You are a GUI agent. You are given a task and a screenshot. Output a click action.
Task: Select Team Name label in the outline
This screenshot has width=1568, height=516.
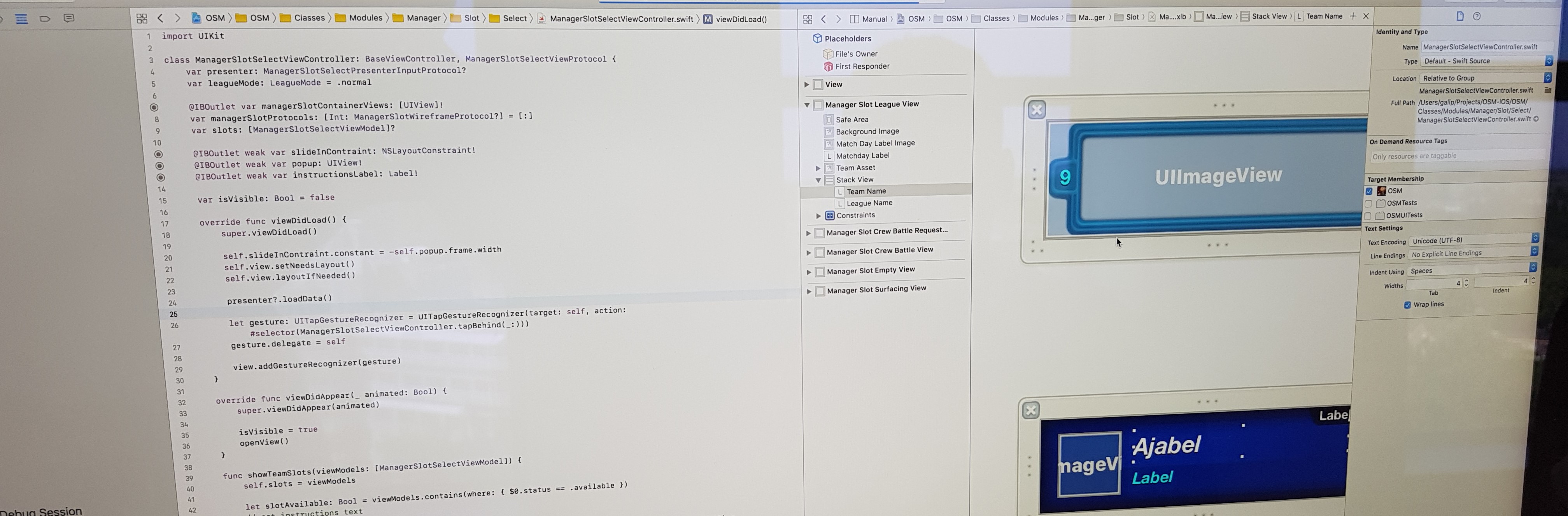(x=861, y=191)
